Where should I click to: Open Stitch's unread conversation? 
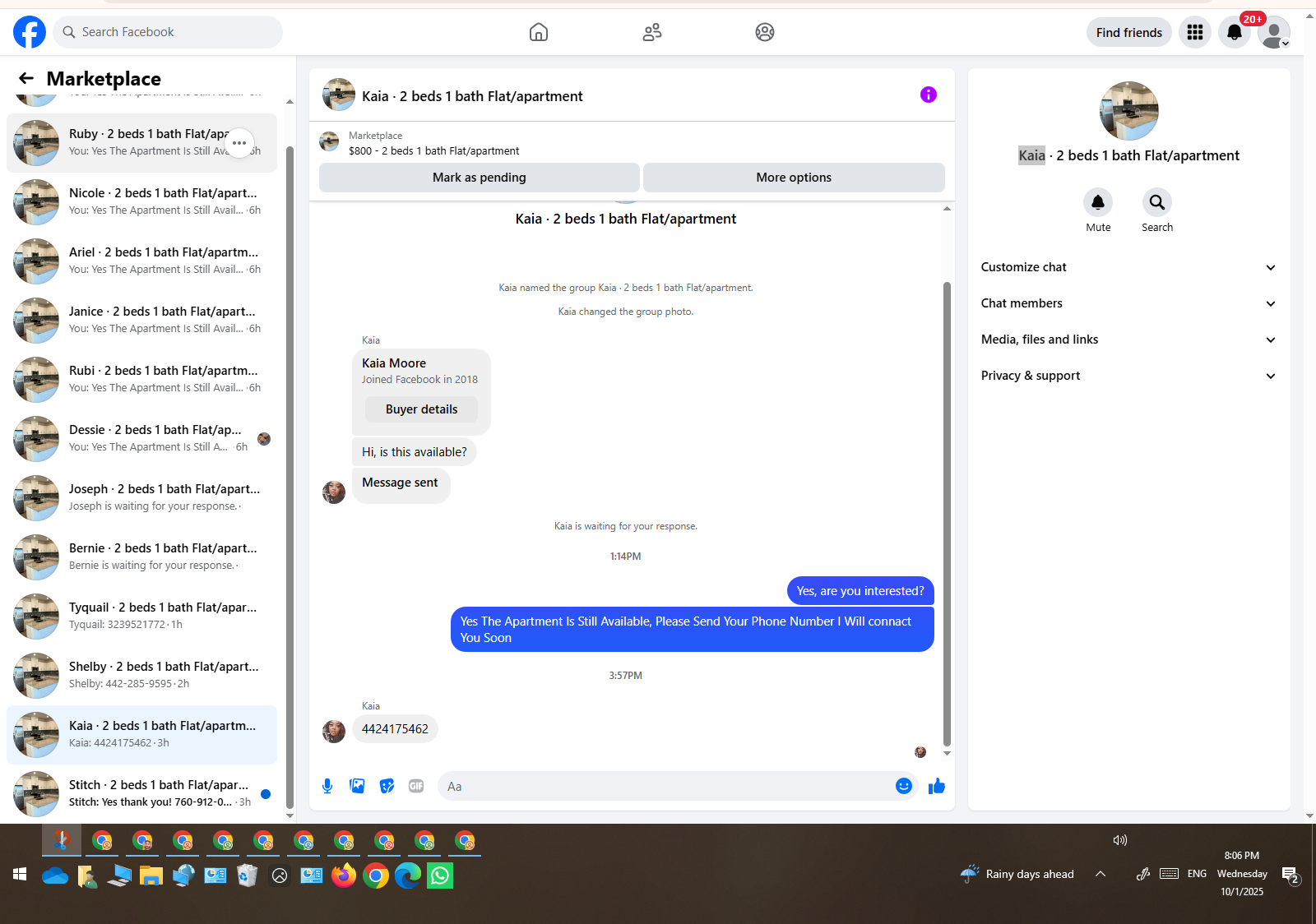click(x=141, y=794)
